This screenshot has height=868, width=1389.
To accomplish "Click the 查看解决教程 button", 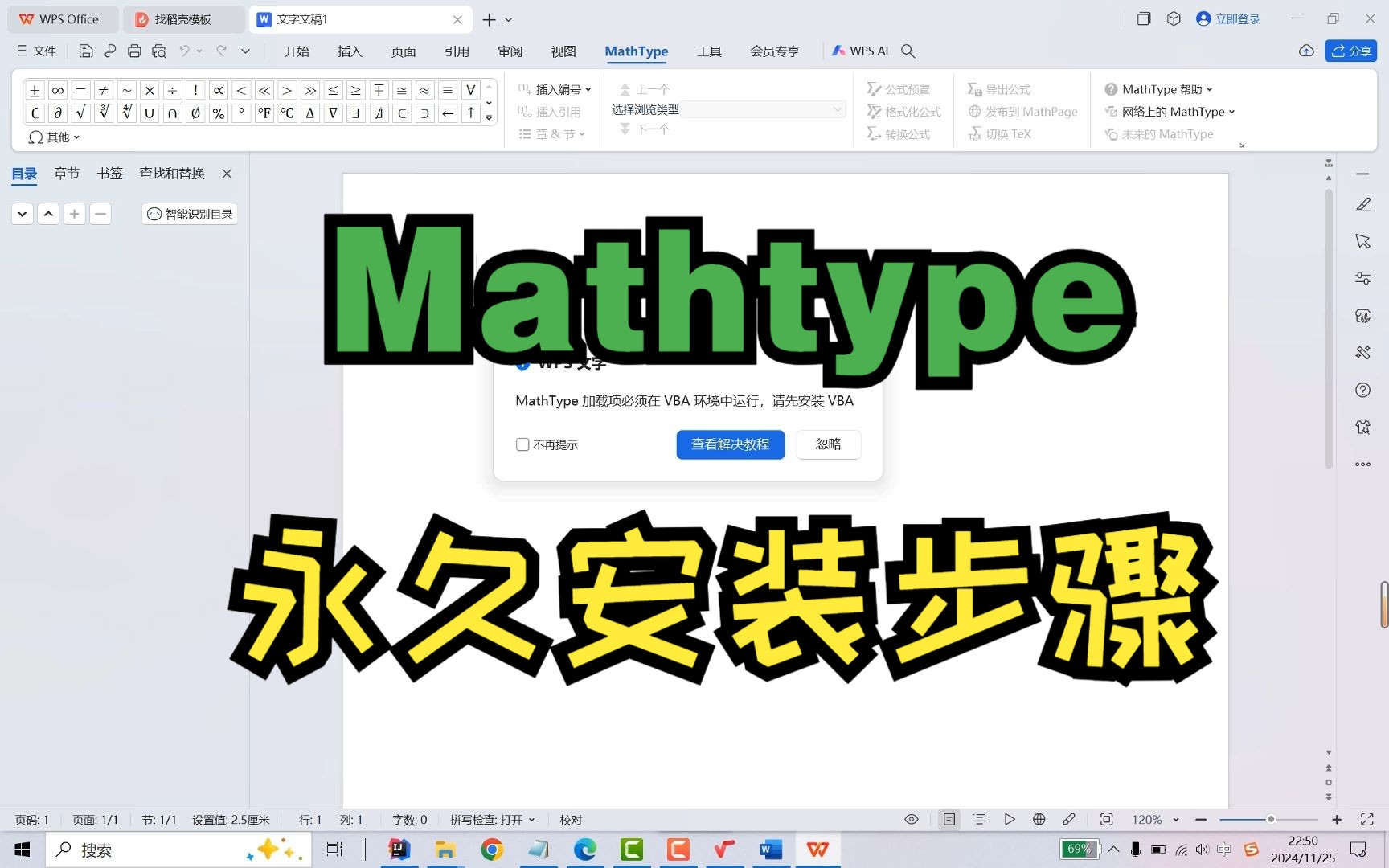I will [730, 444].
